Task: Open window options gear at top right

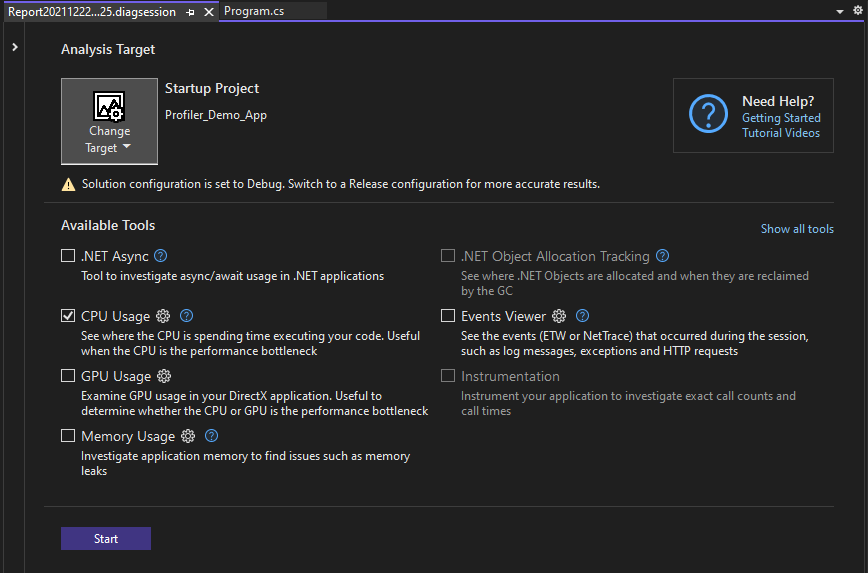Action: point(857,11)
